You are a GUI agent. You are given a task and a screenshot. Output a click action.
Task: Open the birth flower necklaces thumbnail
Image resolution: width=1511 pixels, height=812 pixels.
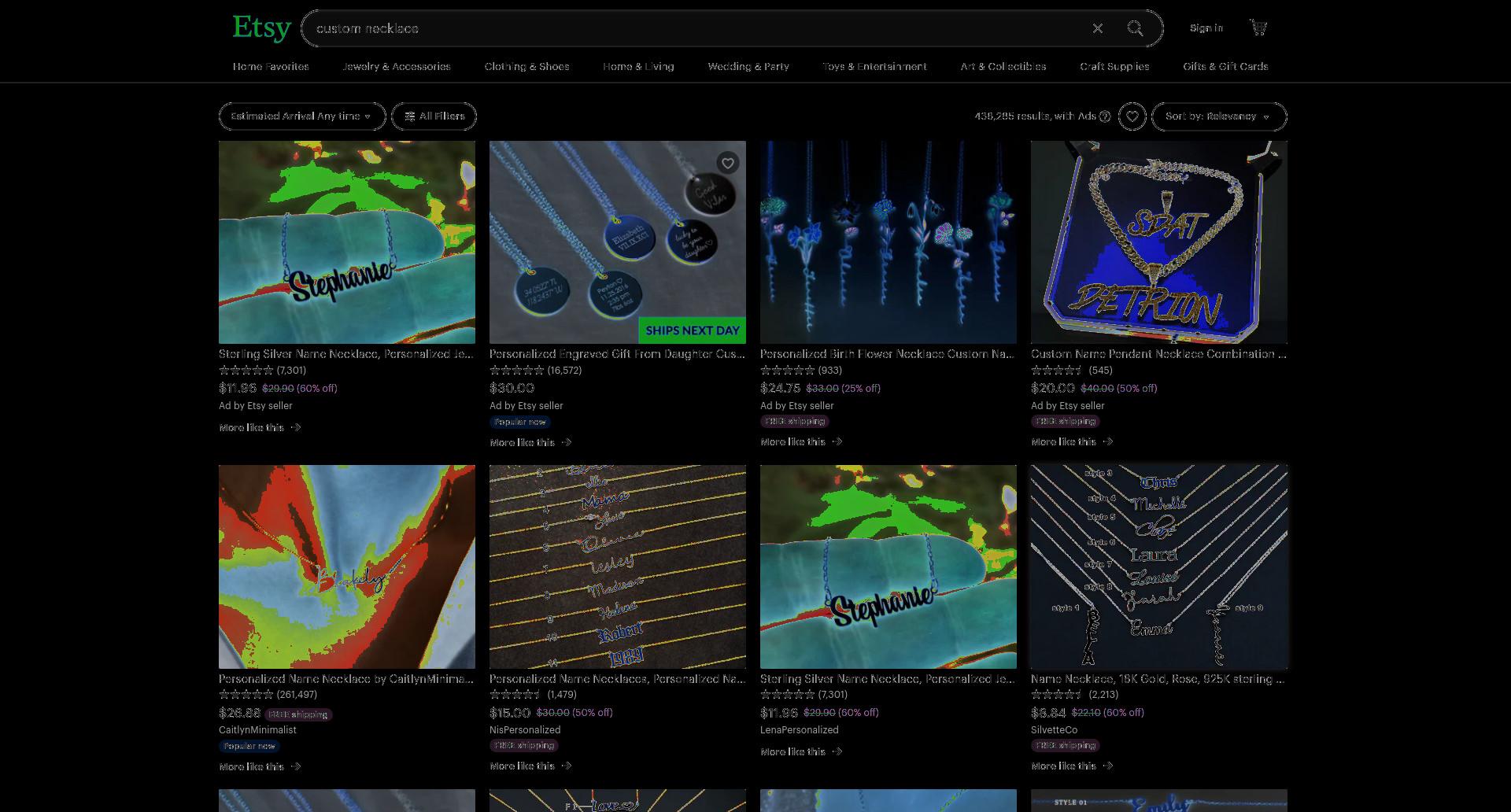click(888, 242)
